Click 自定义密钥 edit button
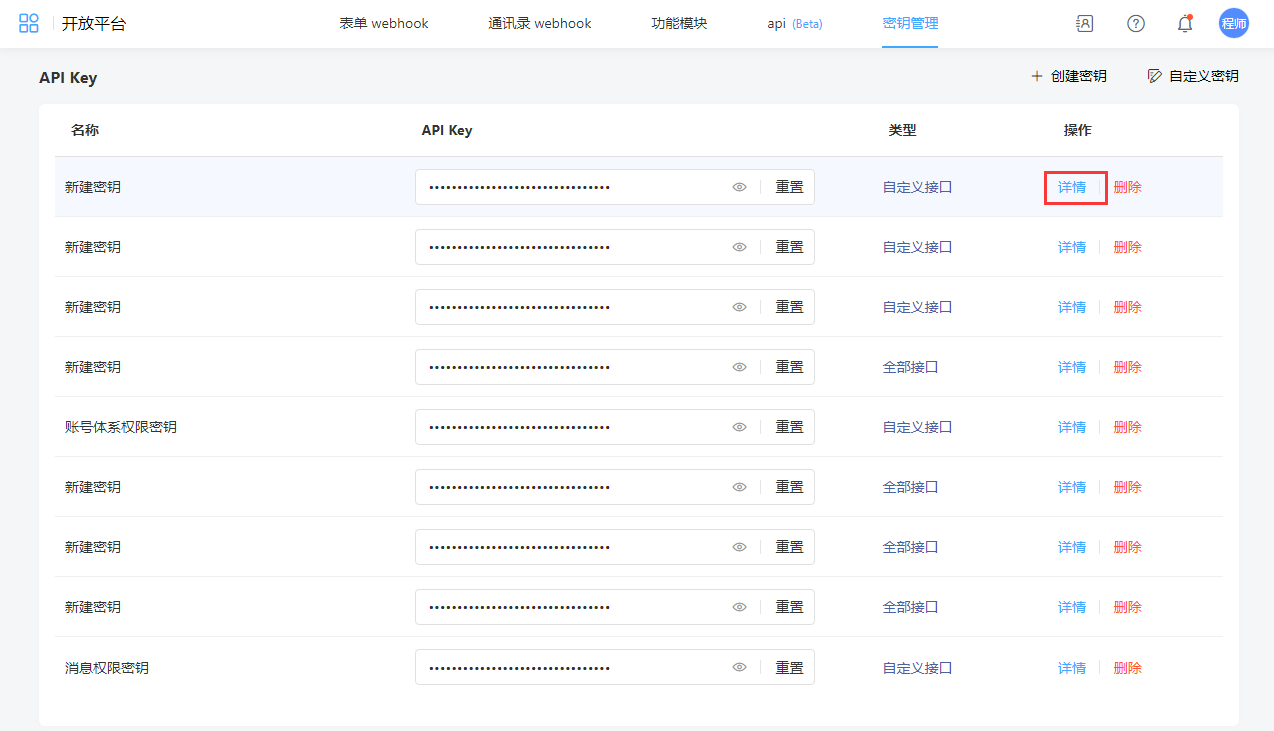The width and height of the screenshot is (1274, 731). tap(1193, 76)
